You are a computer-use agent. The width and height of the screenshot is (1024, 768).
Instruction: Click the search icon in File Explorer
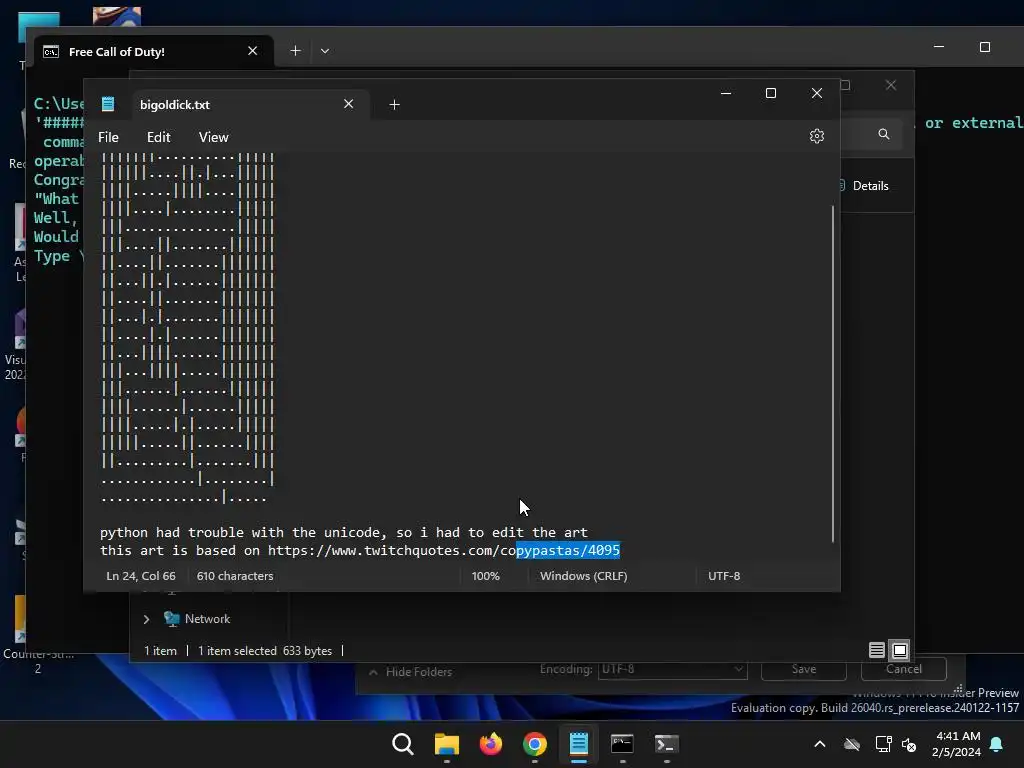pos(884,134)
